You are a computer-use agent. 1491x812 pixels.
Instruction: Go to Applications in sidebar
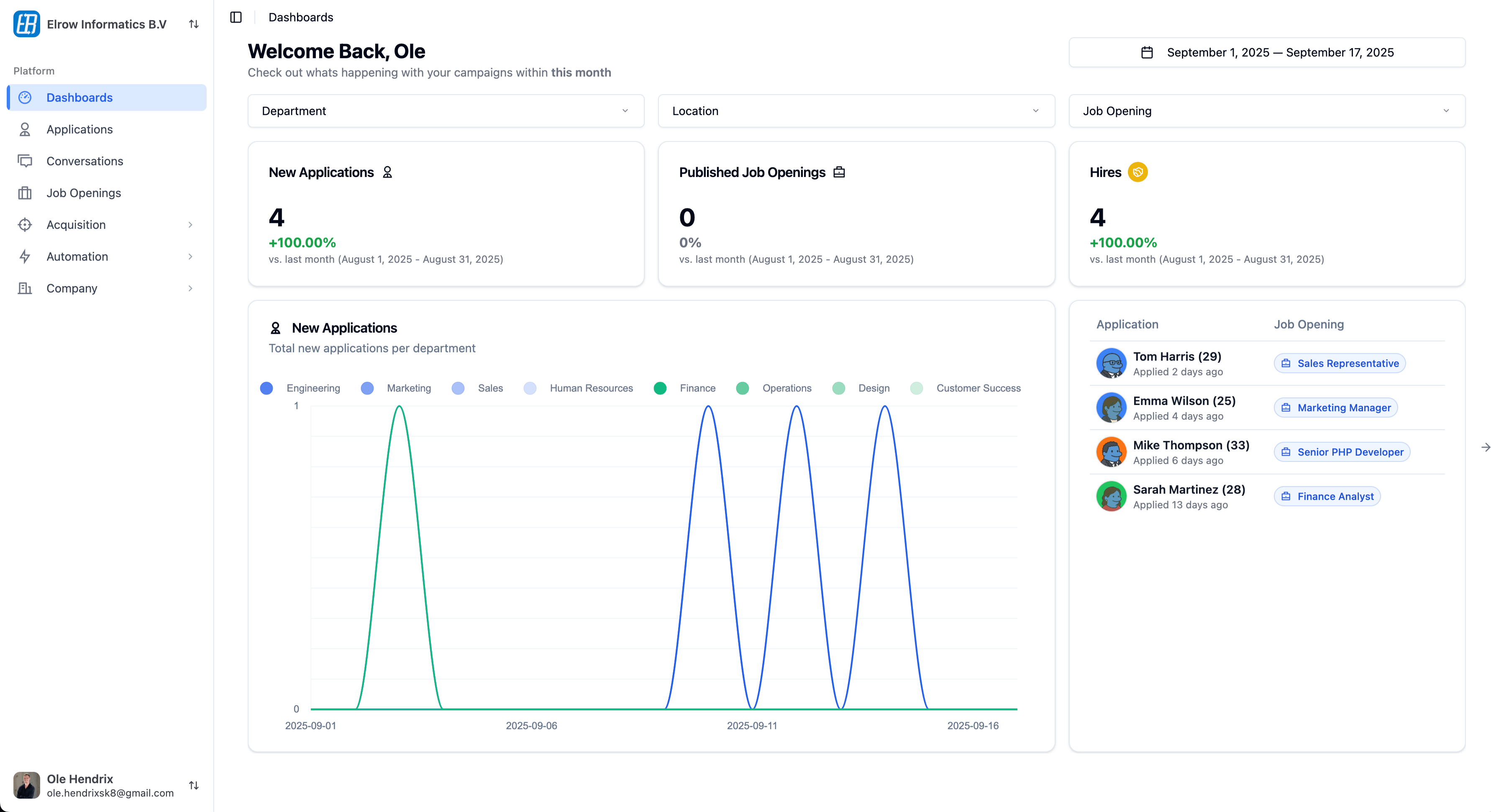(x=79, y=129)
